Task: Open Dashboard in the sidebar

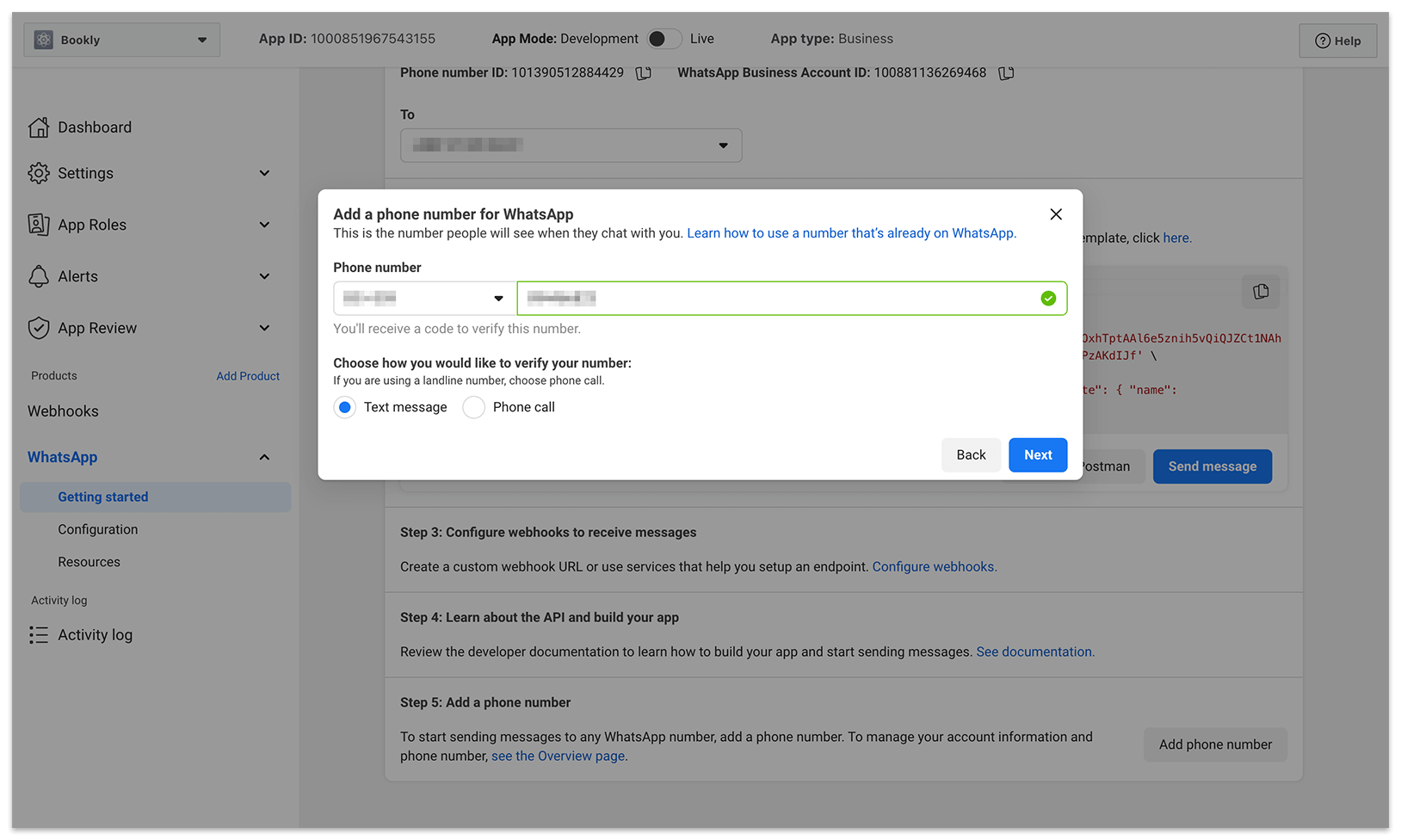Action: [95, 127]
